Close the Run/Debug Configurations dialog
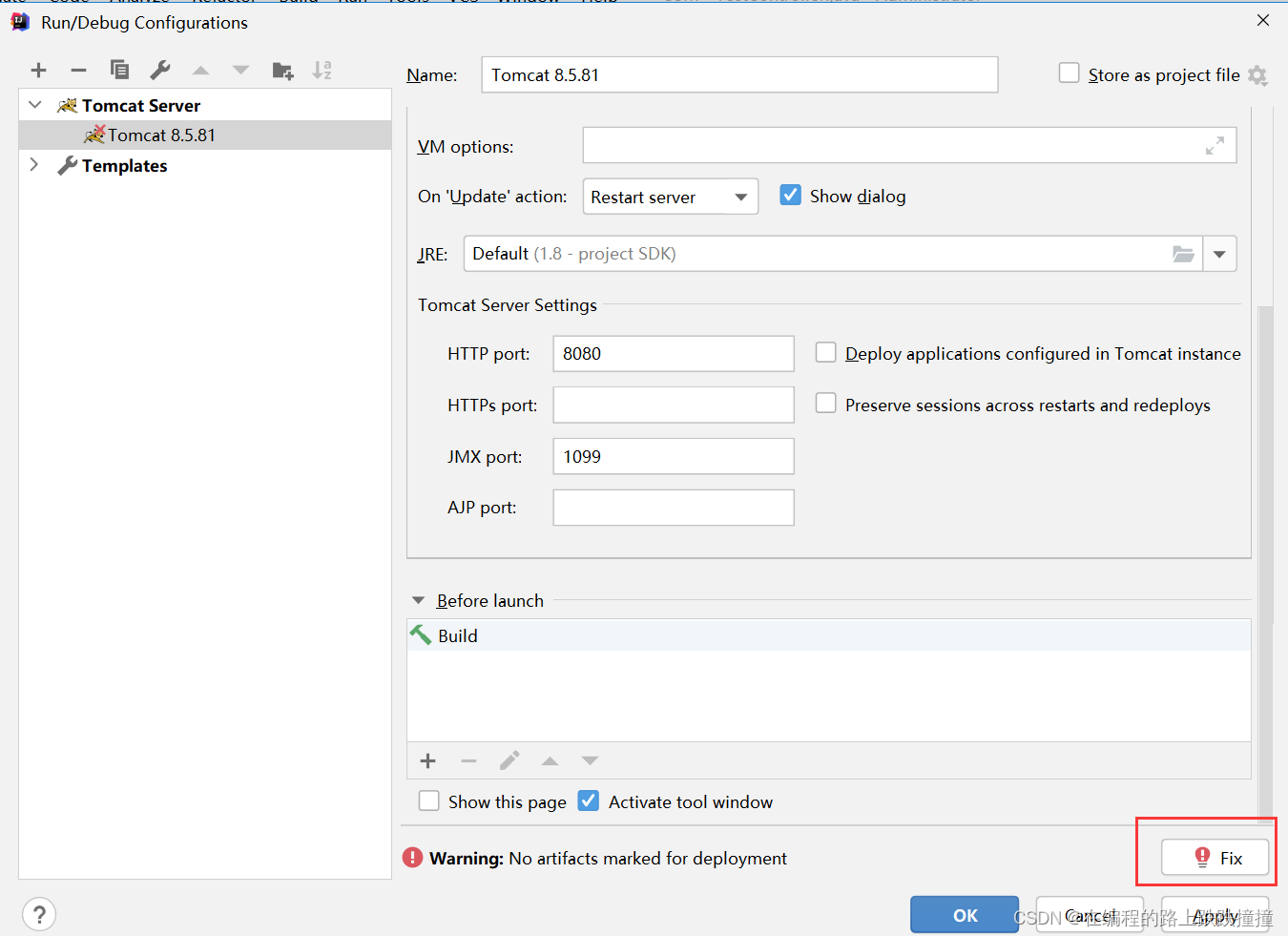 1263,20
